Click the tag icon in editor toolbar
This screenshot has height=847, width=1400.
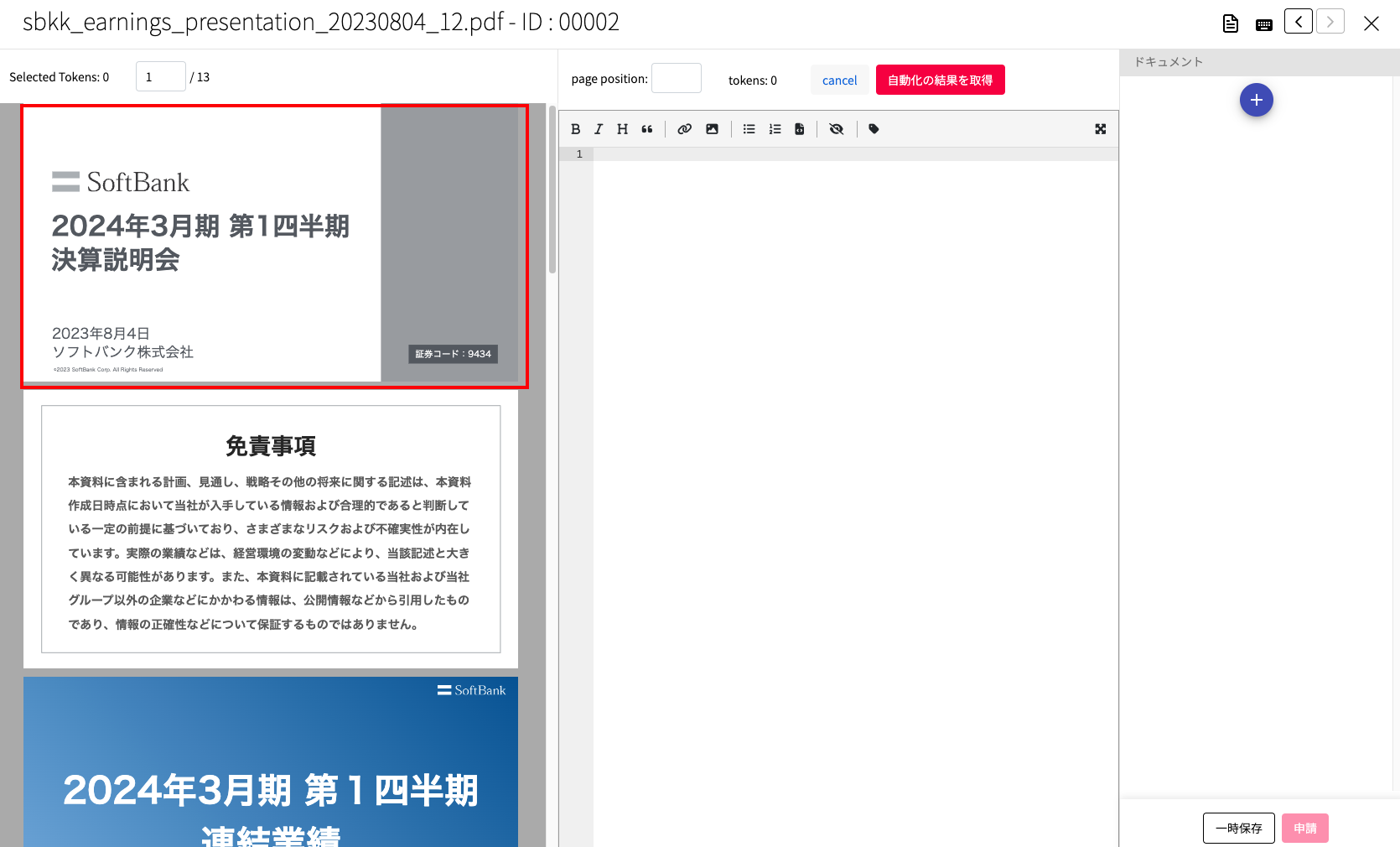tap(874, 129)
